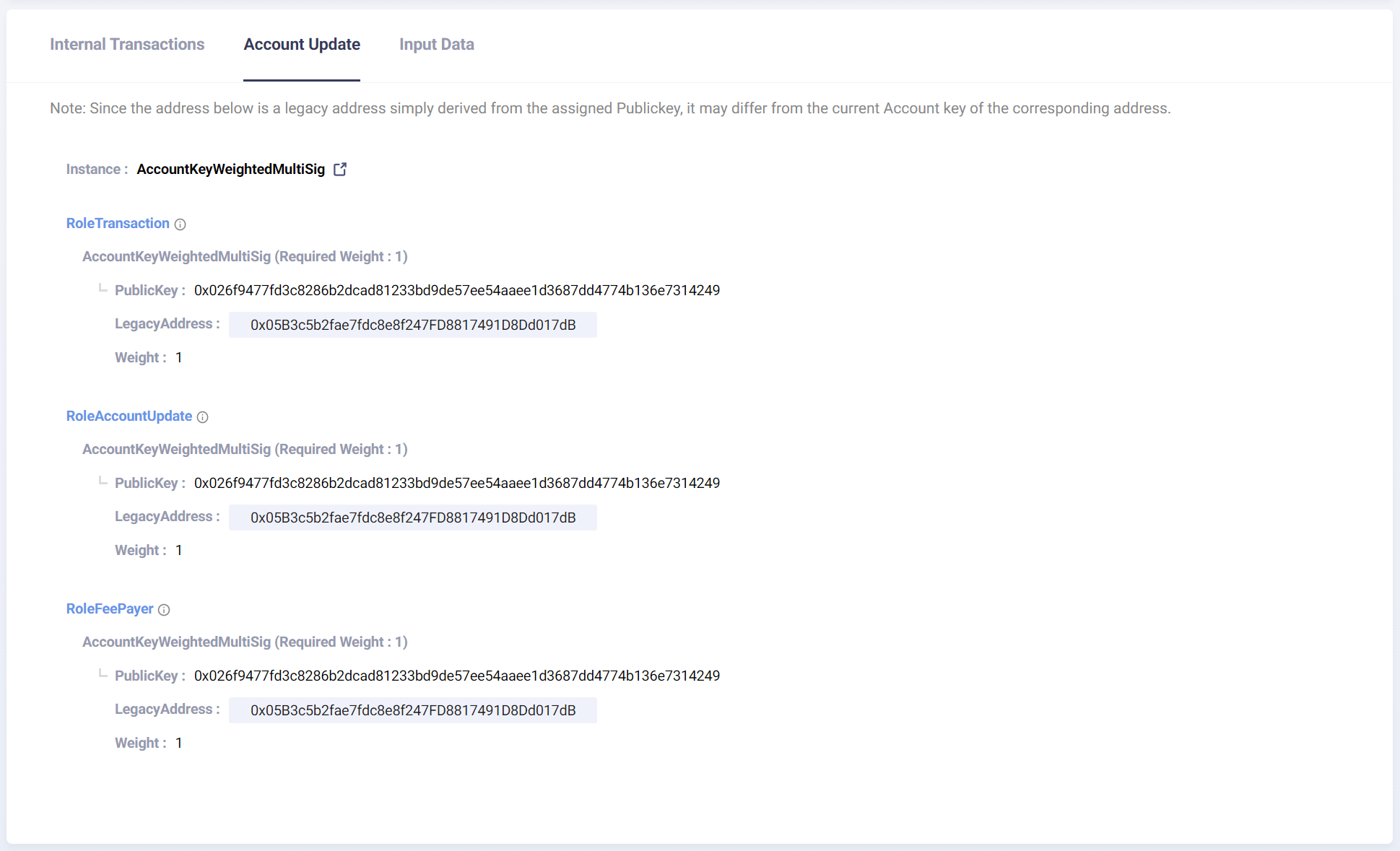Click the RoleTransaction heading link
The image size is (1400, 851).
118,224
